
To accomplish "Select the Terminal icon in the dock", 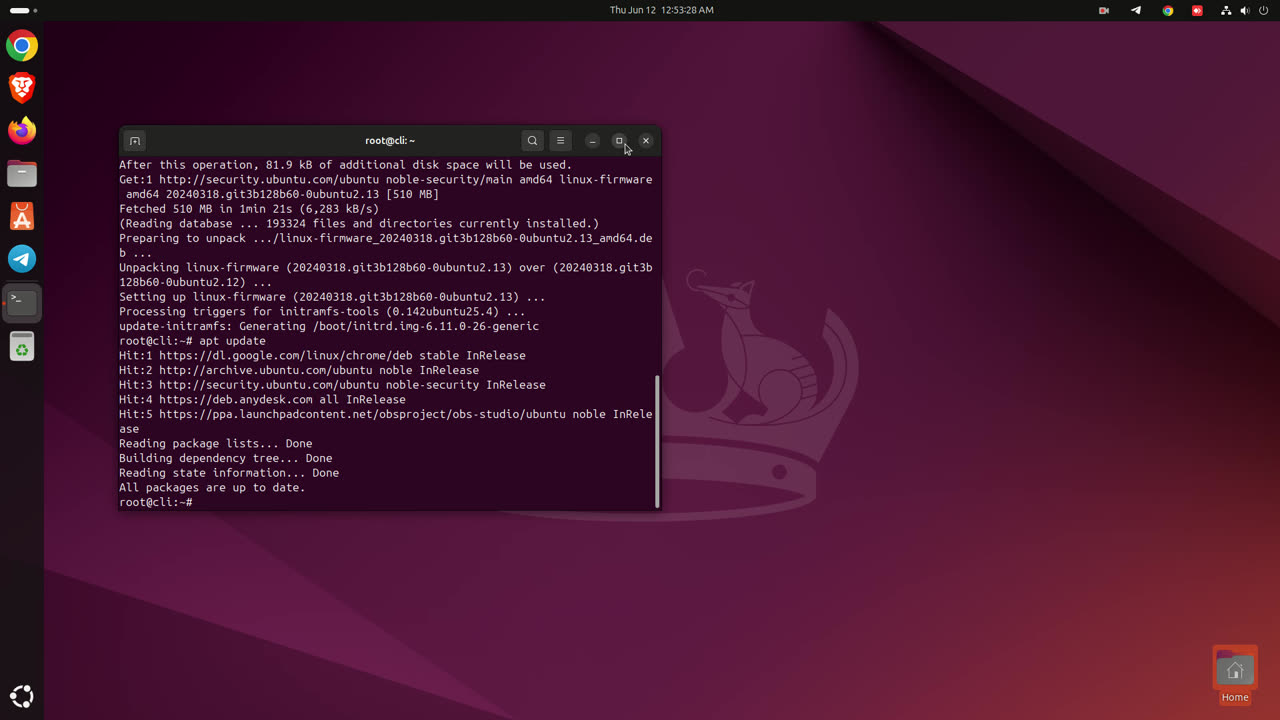I will pos(22,302).
